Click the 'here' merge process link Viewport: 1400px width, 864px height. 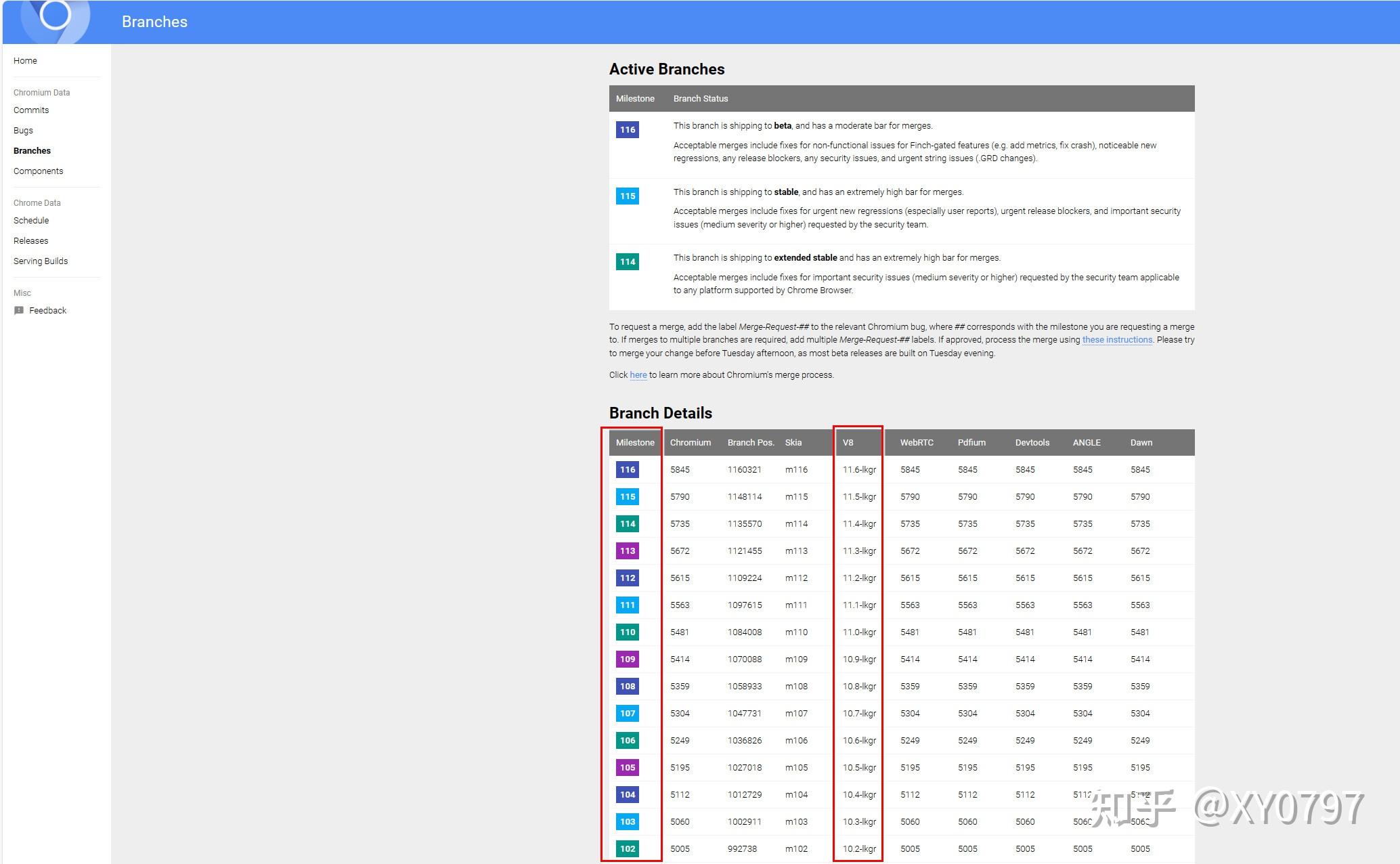click(638, 375)
